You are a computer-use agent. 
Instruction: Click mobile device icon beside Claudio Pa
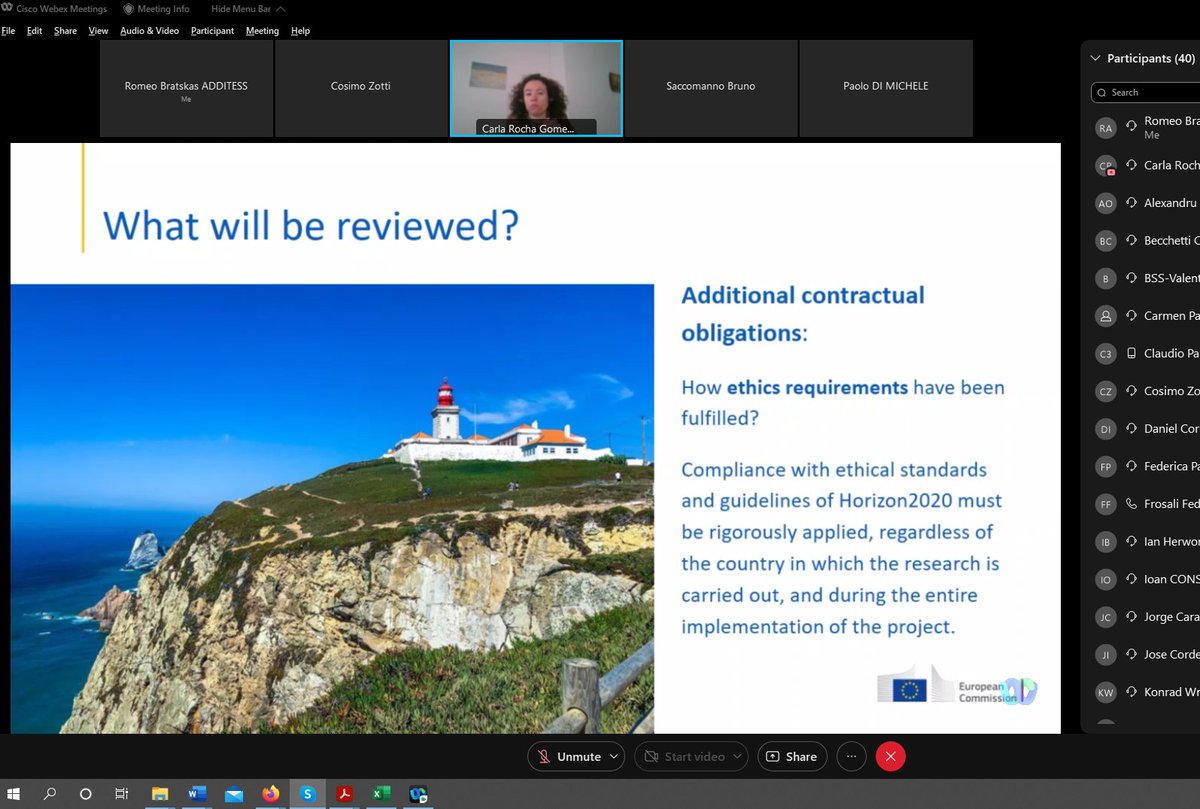[1132, 354]
